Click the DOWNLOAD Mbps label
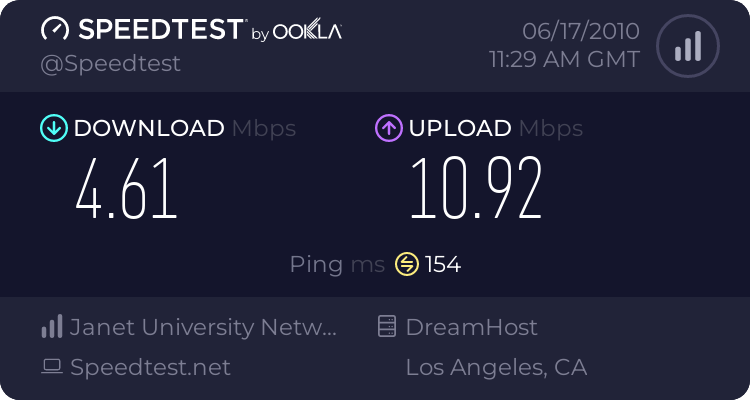750x400 pixels. coord(185,128)
